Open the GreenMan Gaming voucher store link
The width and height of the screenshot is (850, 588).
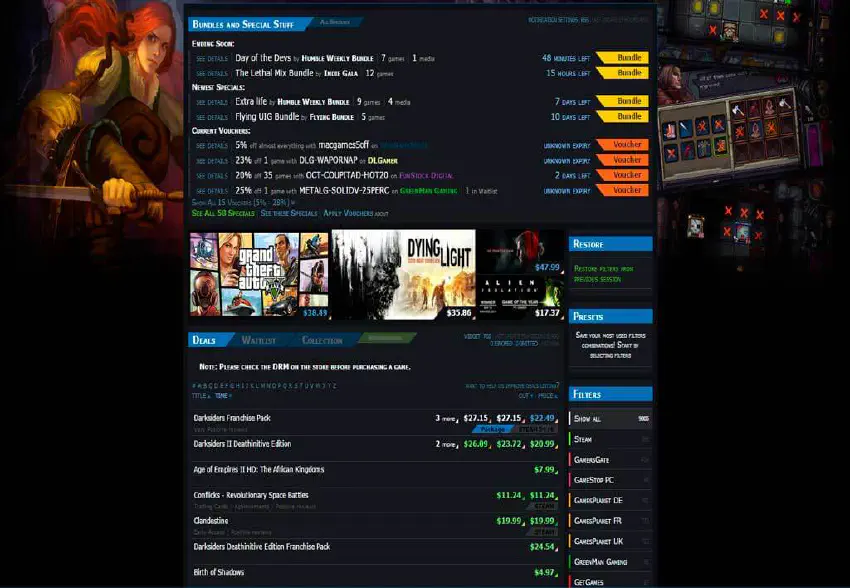(x=429, y=191)
